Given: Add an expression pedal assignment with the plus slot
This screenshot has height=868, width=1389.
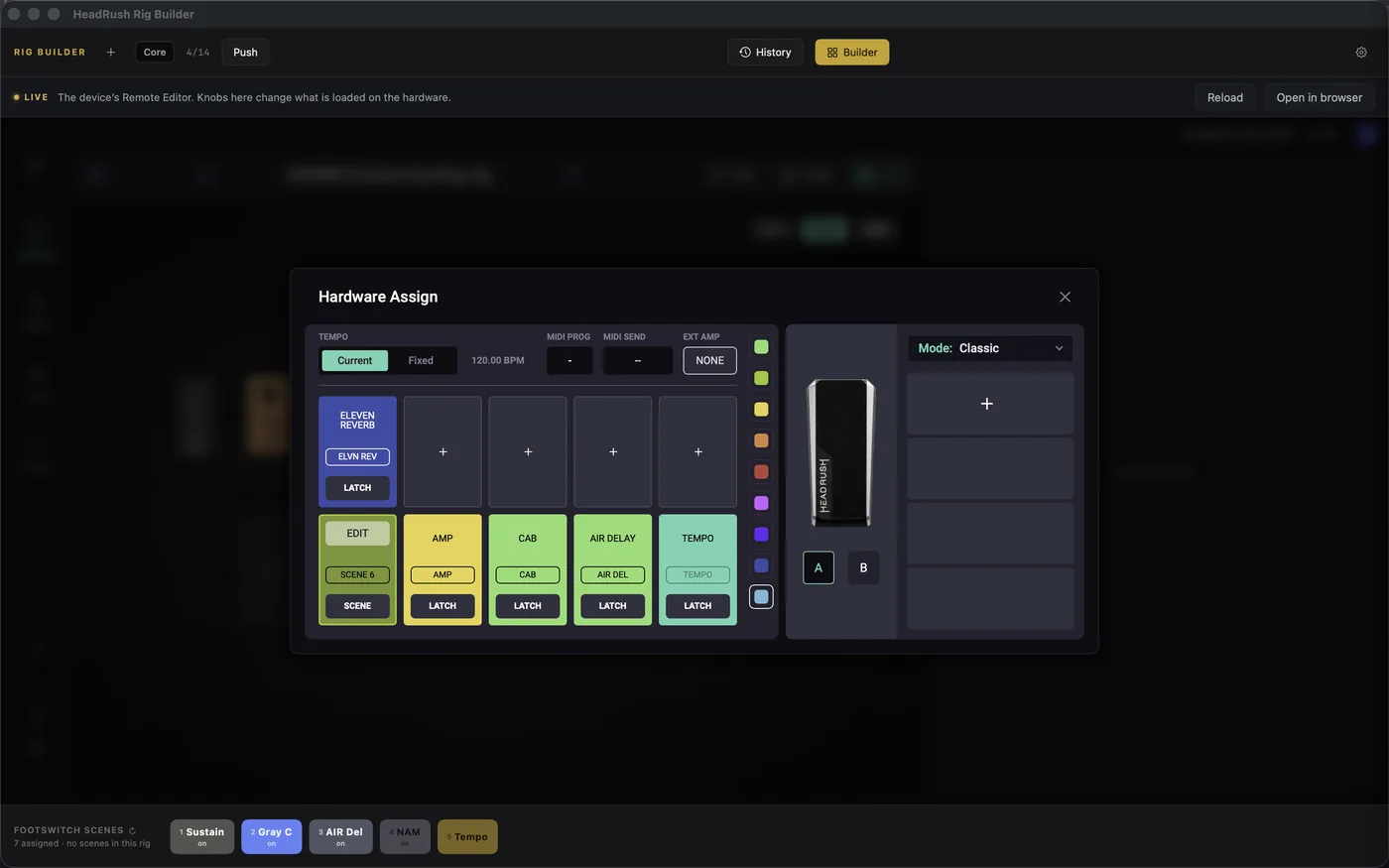Looking at the screenshot, I should pyautogui.click(x=990, y=404).
